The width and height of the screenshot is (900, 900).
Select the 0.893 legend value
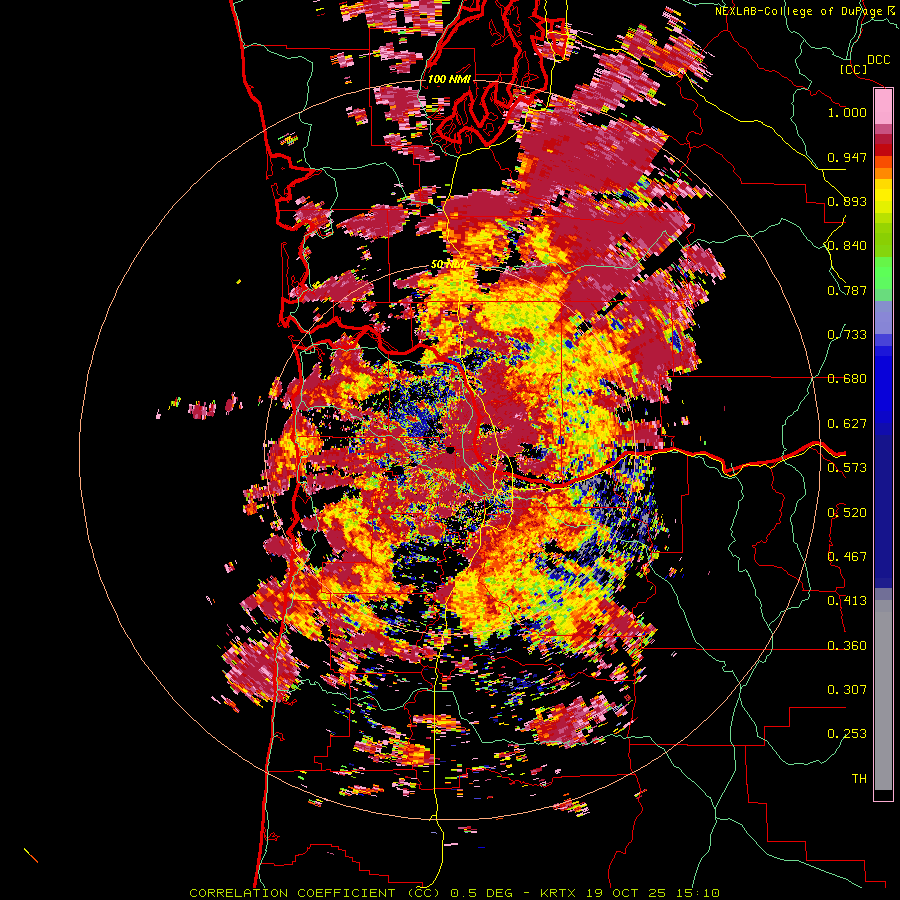847,201
